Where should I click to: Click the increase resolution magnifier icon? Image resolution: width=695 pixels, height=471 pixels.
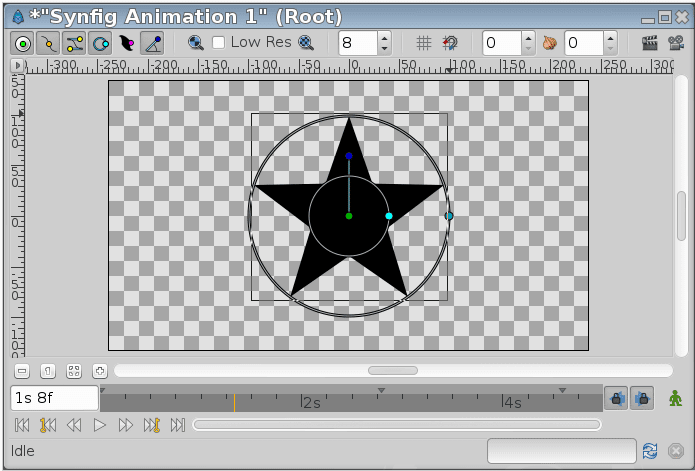[306, 43]
